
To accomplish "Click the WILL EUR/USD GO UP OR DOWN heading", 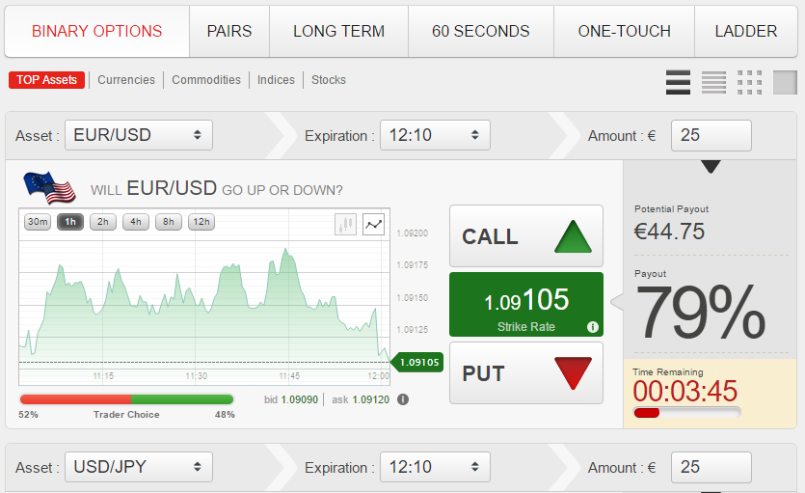I will [x=217, y=188].
